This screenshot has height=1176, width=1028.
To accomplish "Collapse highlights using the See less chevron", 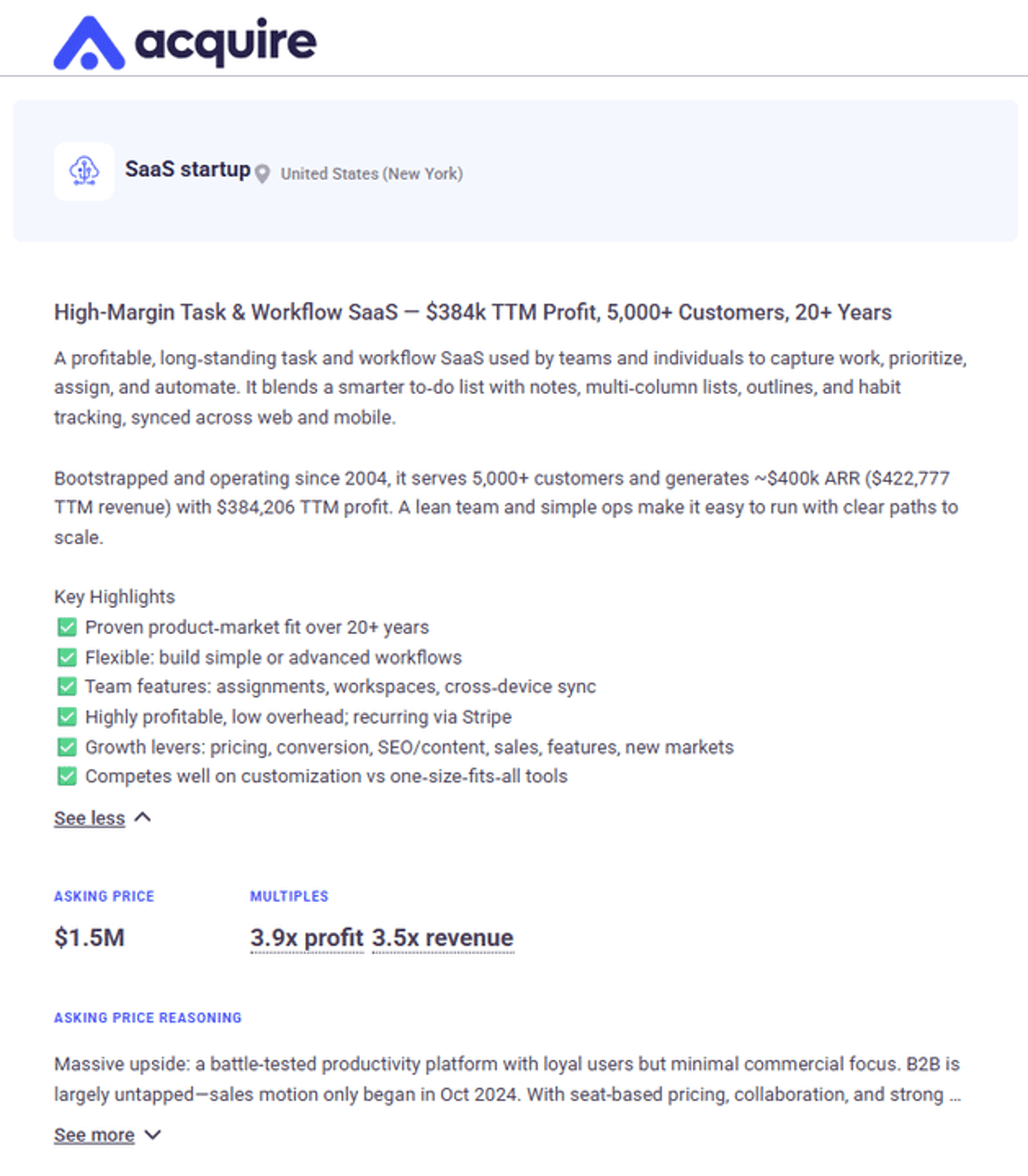I will (143, 817).
